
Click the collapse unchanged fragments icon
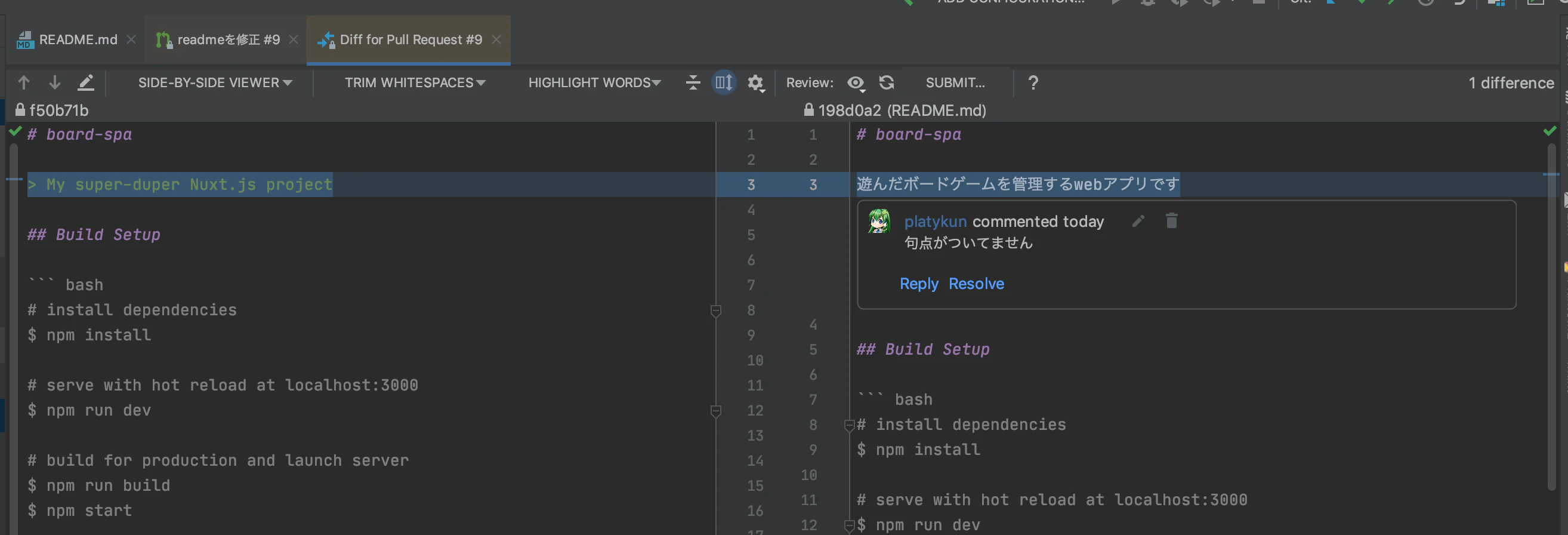tap(693, 82)
